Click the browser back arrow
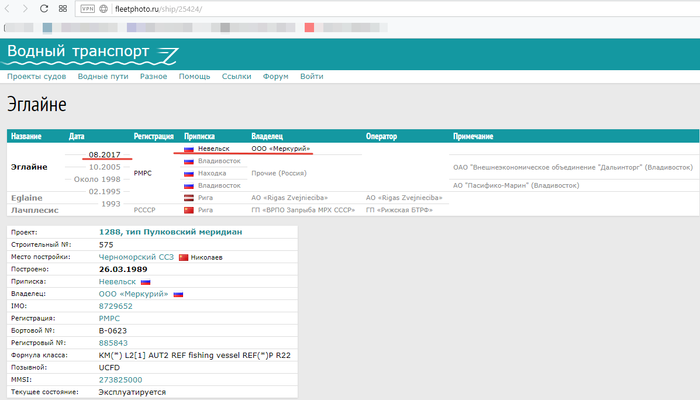The width and height of the screenshot is (700, 400). pos(9,8)
